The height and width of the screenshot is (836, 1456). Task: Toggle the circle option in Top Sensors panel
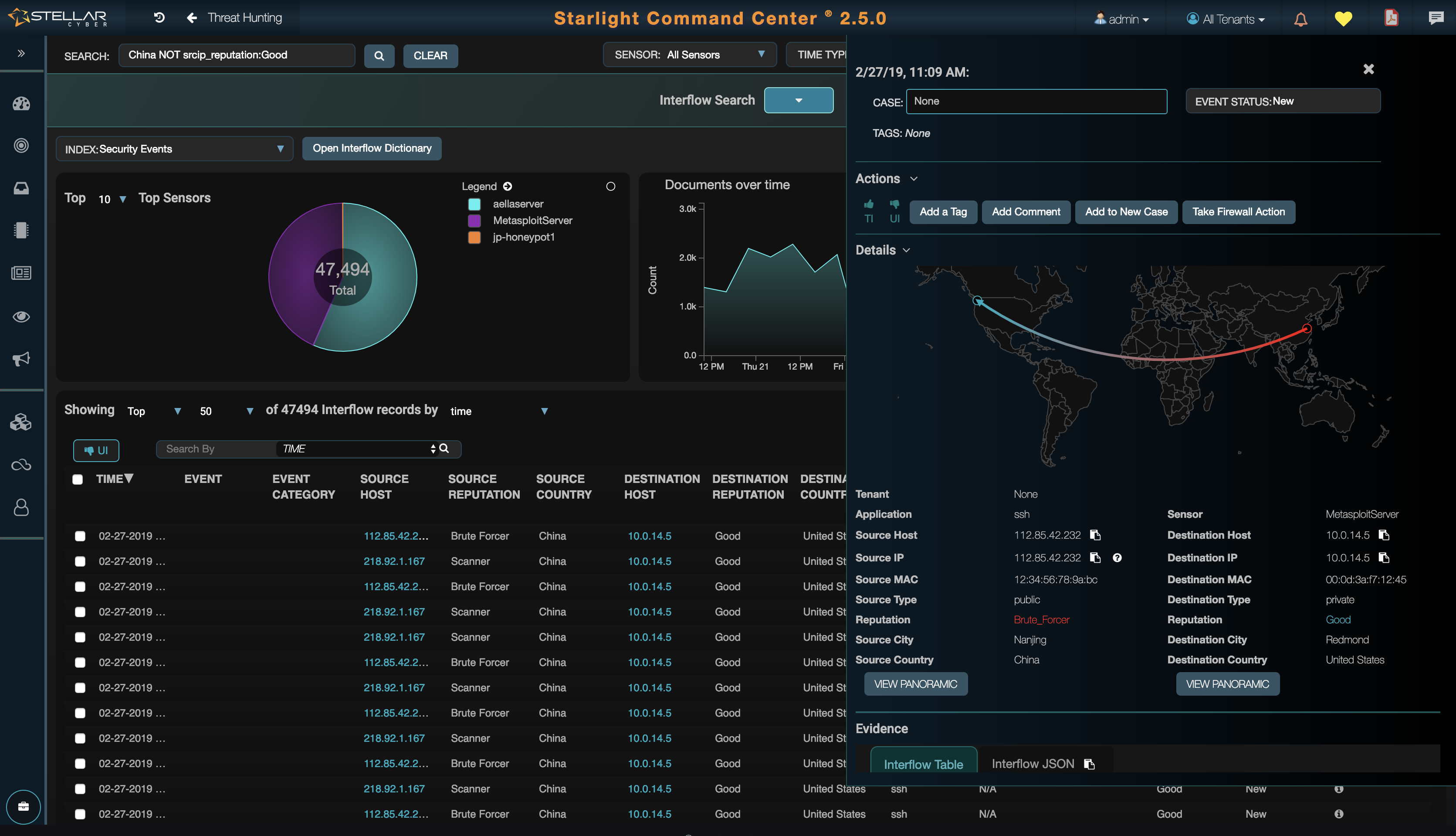tap(611, 186)
